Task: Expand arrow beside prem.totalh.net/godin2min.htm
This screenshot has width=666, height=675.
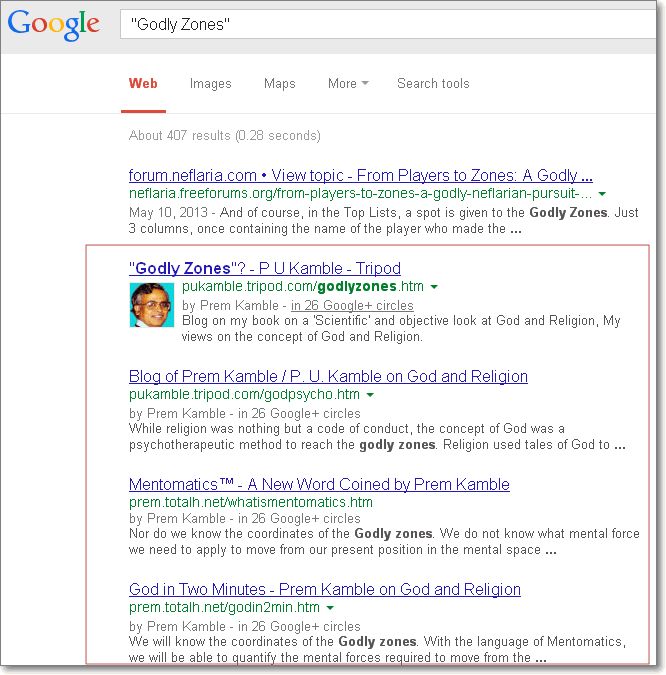Action: point(330,608)
